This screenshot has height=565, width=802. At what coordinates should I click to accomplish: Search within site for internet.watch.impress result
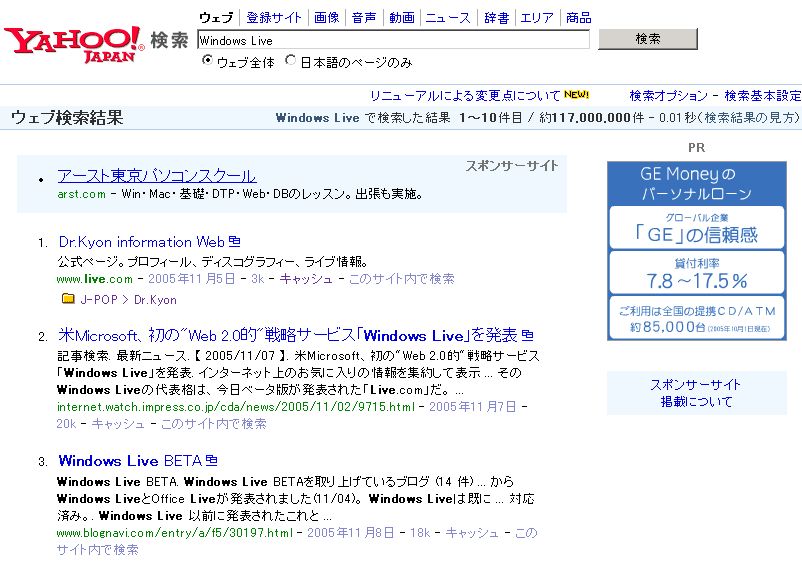[214, 423]
